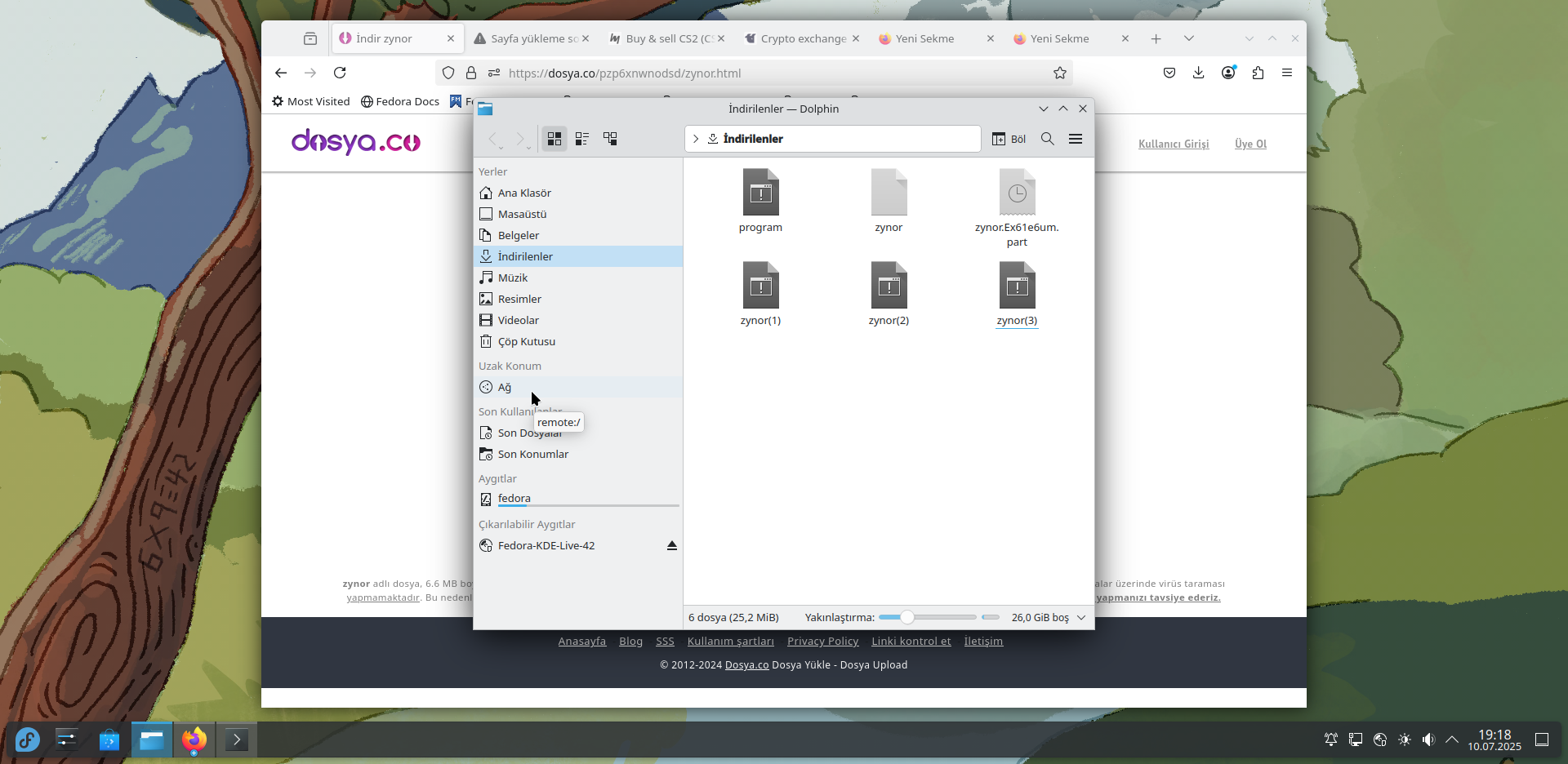This screenshot has width=1568, height=764.
Task: Switch Dolphin to details tree view mode
Action: coord(610,139)
